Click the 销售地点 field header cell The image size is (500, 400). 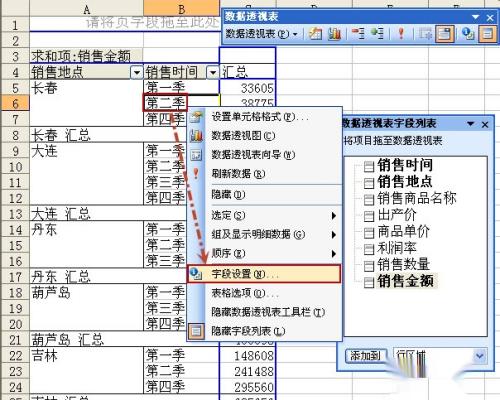pyautogui.click(x=86, y=72)
